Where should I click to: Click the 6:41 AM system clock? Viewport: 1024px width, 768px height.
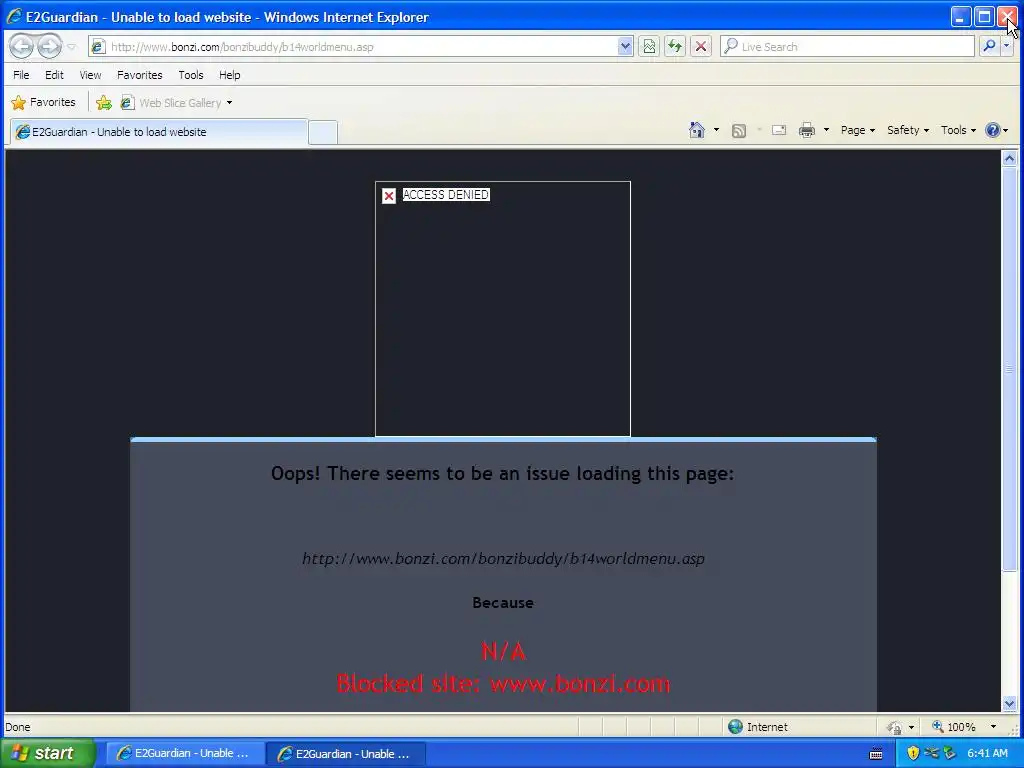pyautogui.click(x=987, y=754)
